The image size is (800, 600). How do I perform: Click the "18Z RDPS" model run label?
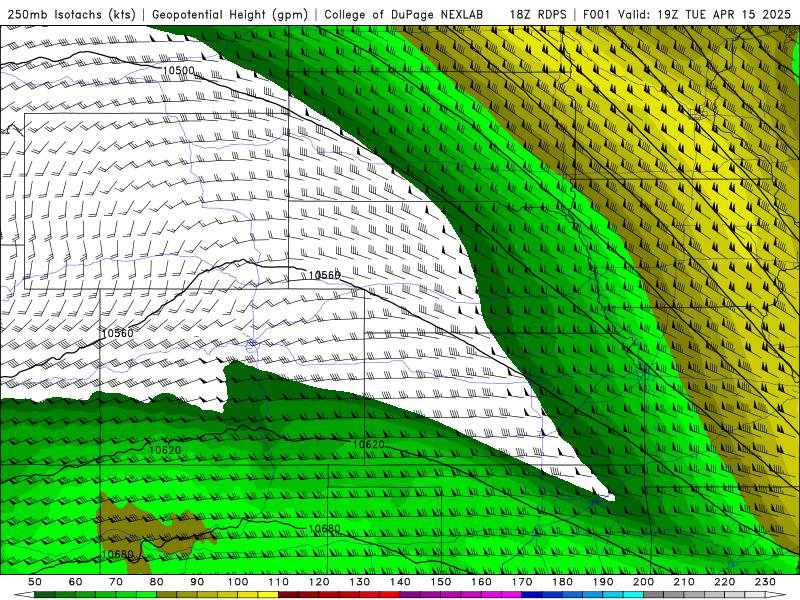[x=538, y=14]
